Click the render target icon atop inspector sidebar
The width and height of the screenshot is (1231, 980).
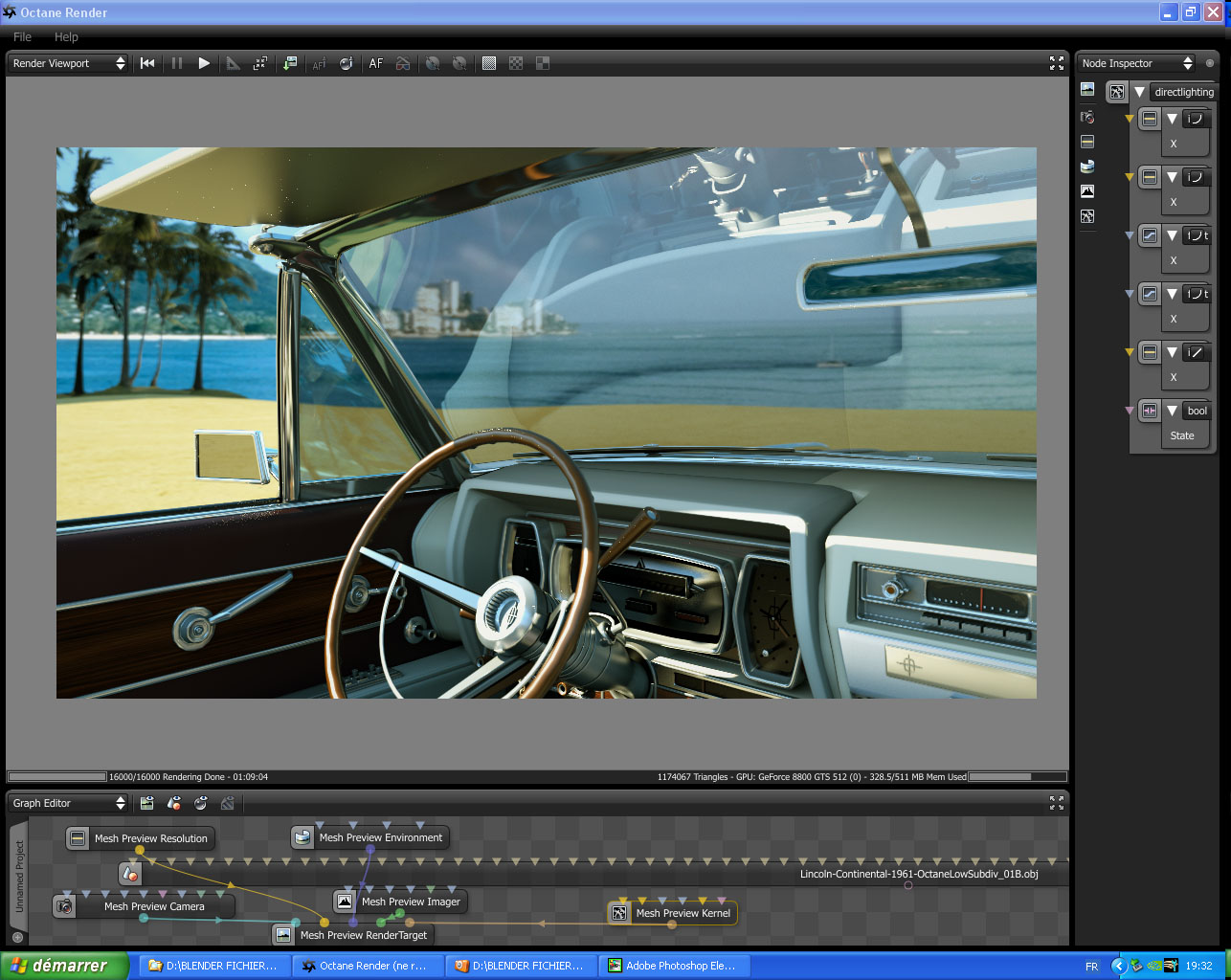[1087, 89]
